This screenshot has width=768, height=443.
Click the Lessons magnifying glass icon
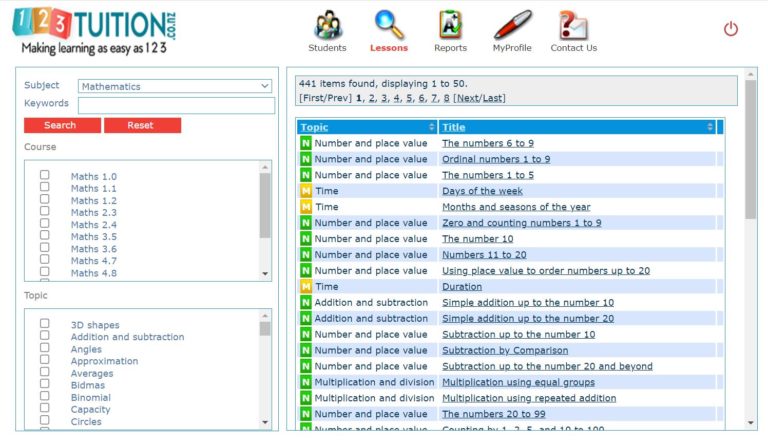tap(389, 25)
